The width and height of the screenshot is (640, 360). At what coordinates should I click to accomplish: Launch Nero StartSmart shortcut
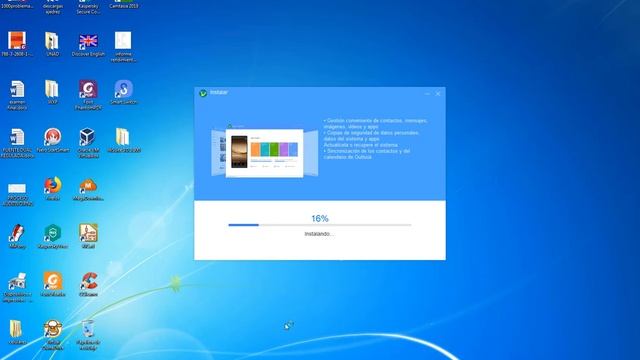coord(53,137)
